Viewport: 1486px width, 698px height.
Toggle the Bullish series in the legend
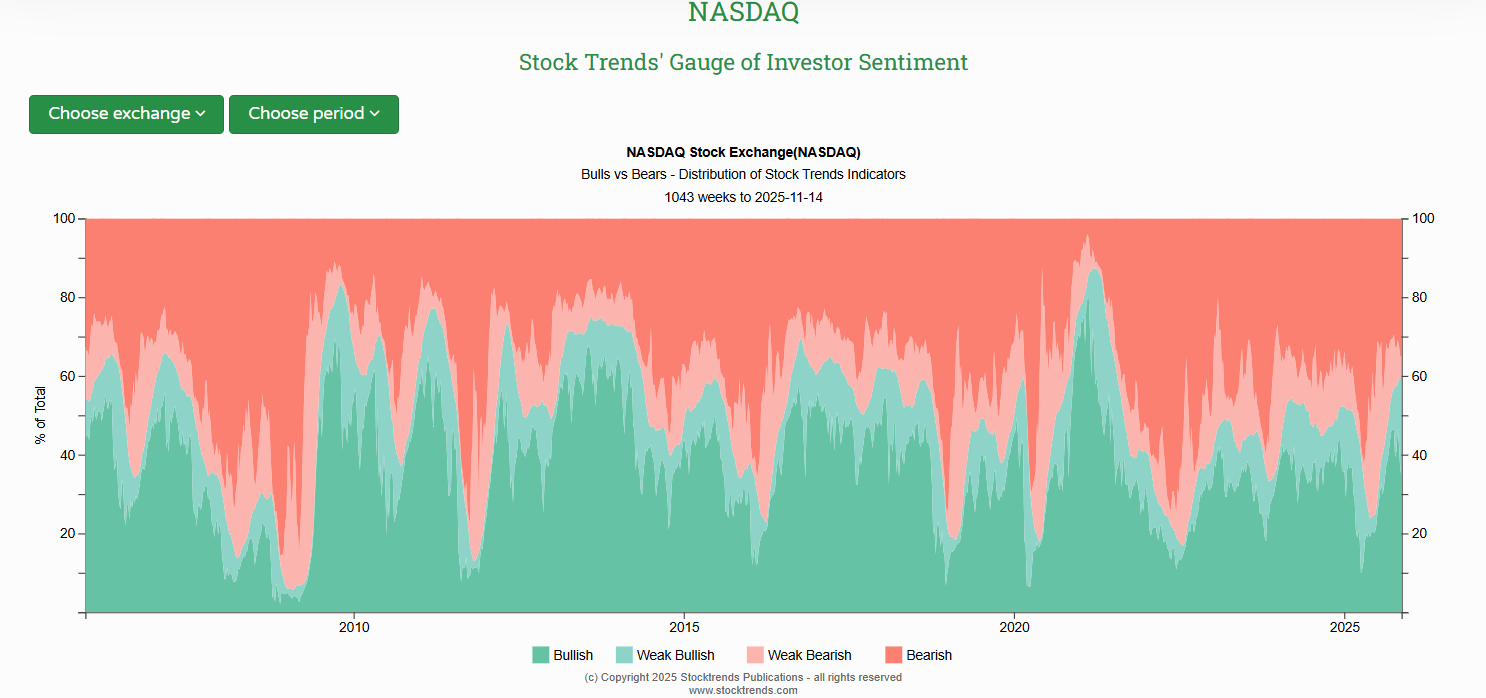(571, 655)
